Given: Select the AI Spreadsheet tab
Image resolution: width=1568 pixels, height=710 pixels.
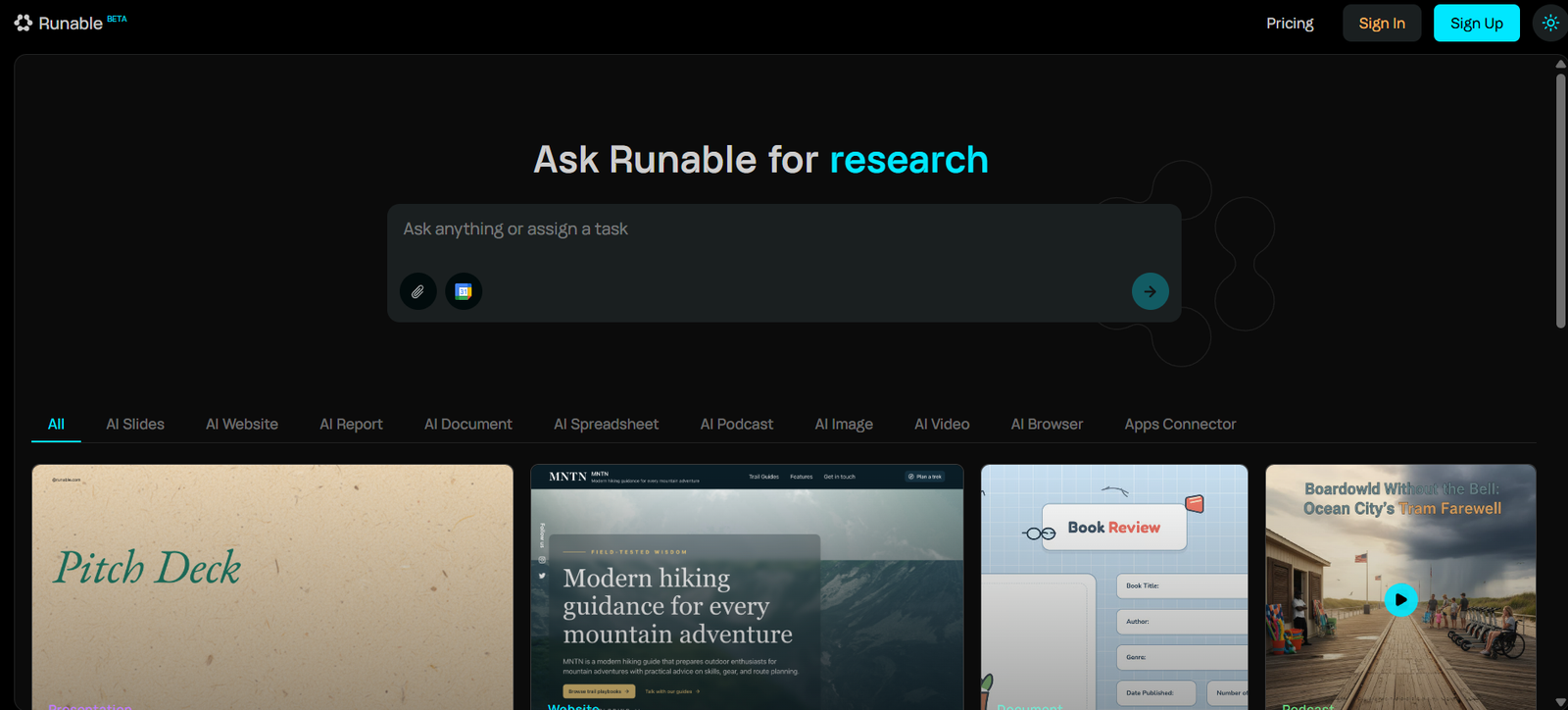Looking at the screenshot, I should tap(606, 424).
